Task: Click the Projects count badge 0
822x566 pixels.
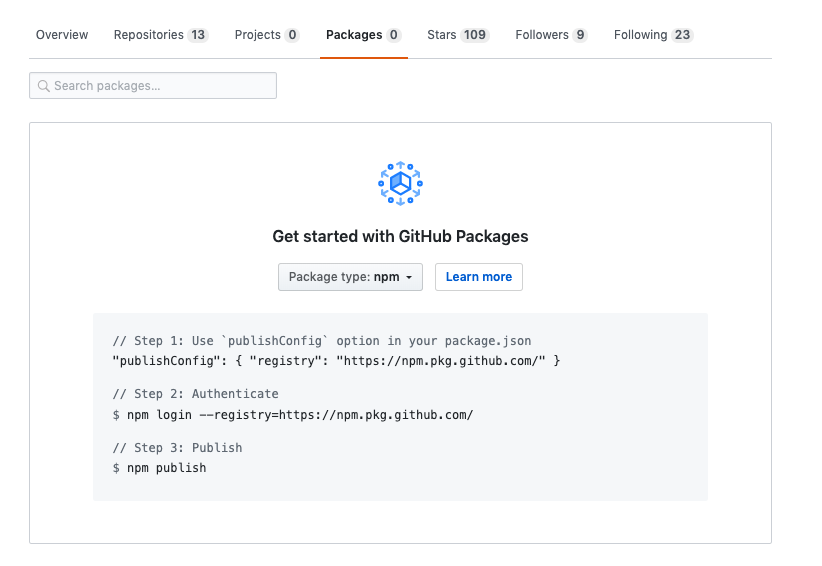Action: coord(292,35)
